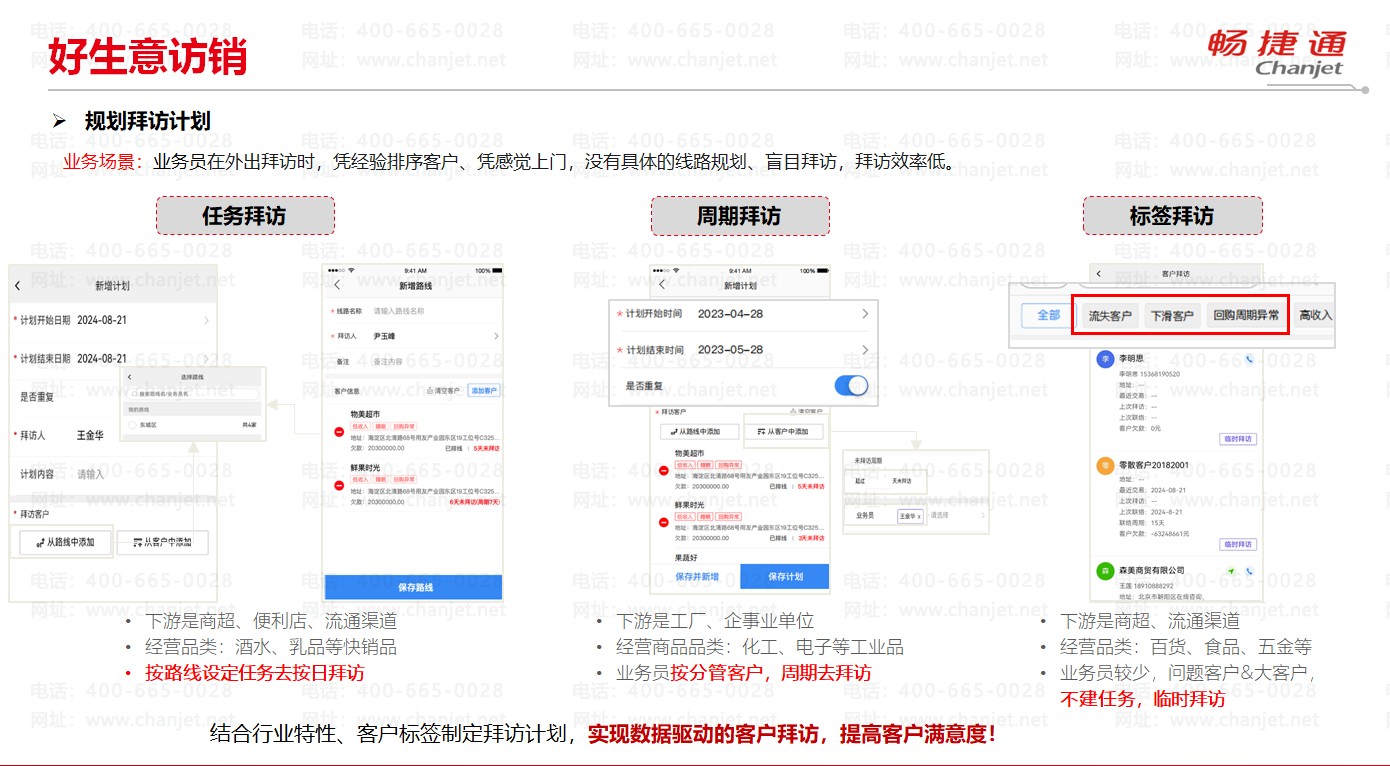Viewport: 1390px width, 766px height.
Task: Click 从路线中添加 on left 新增计划 screen
Action: pos(65,542)
